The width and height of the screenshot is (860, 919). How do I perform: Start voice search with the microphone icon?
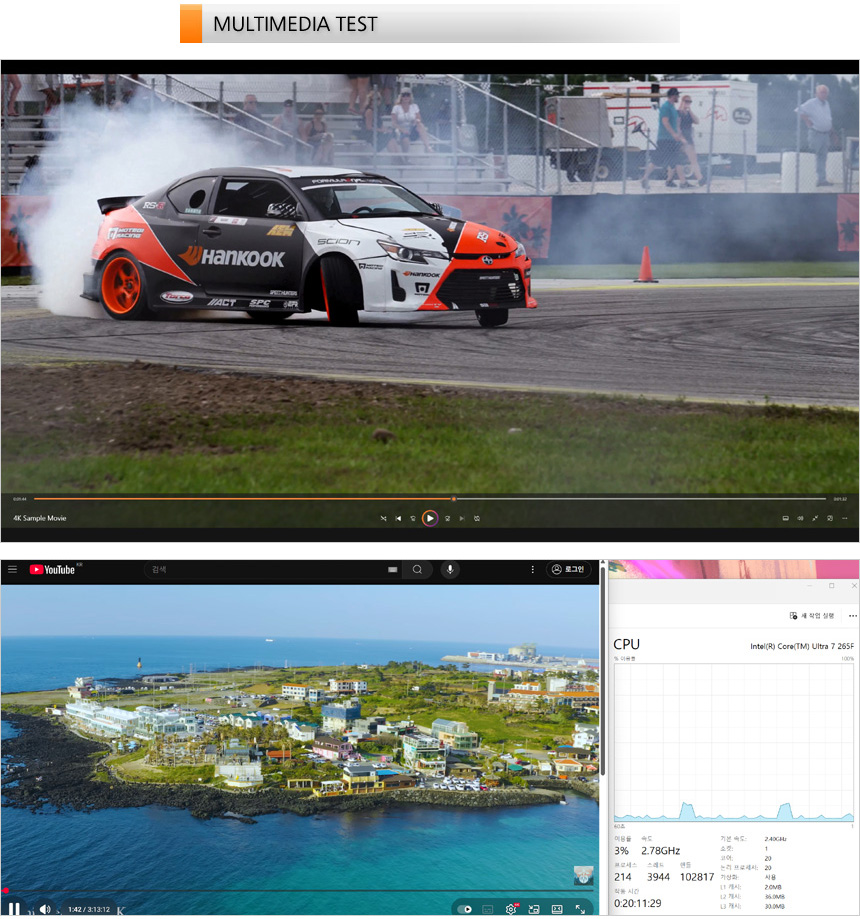click(x=450, y=569)
